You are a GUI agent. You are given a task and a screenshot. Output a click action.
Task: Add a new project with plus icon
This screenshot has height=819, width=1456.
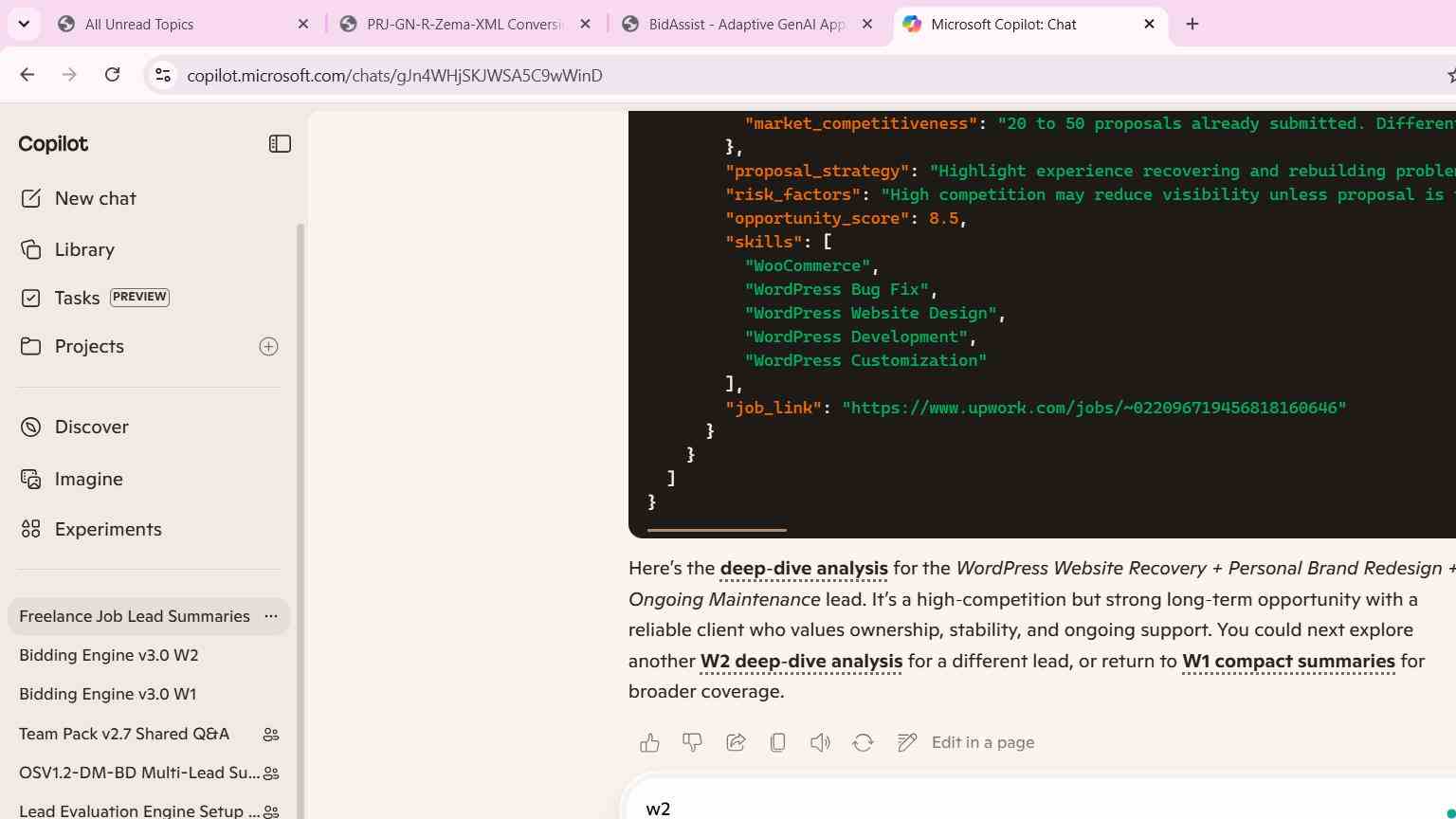[x=268, y=347]
